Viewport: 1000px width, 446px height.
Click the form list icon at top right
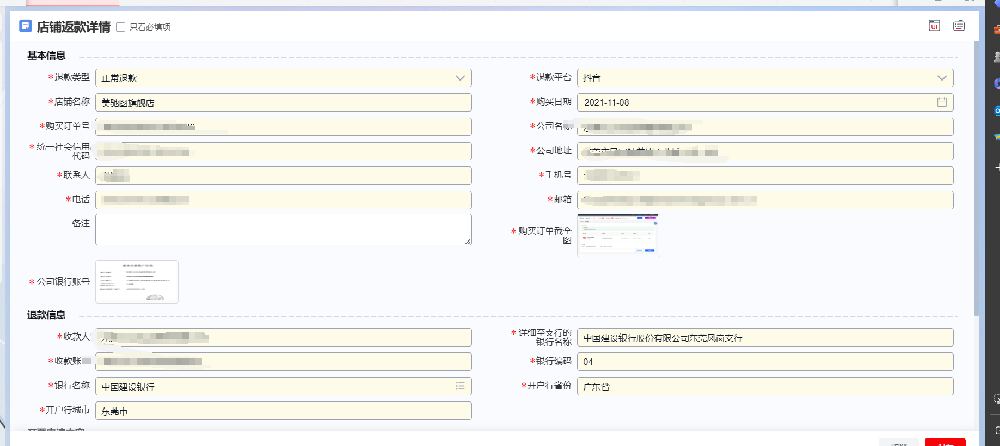(x=959, y=26)
